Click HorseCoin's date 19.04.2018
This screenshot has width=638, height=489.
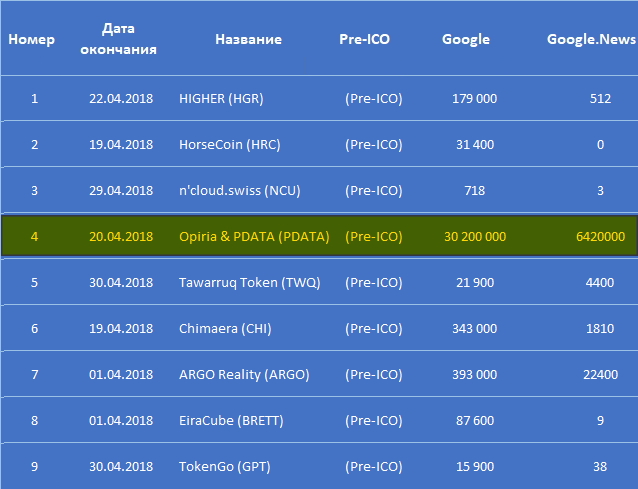pyautogui.click(x=121, y=144)
